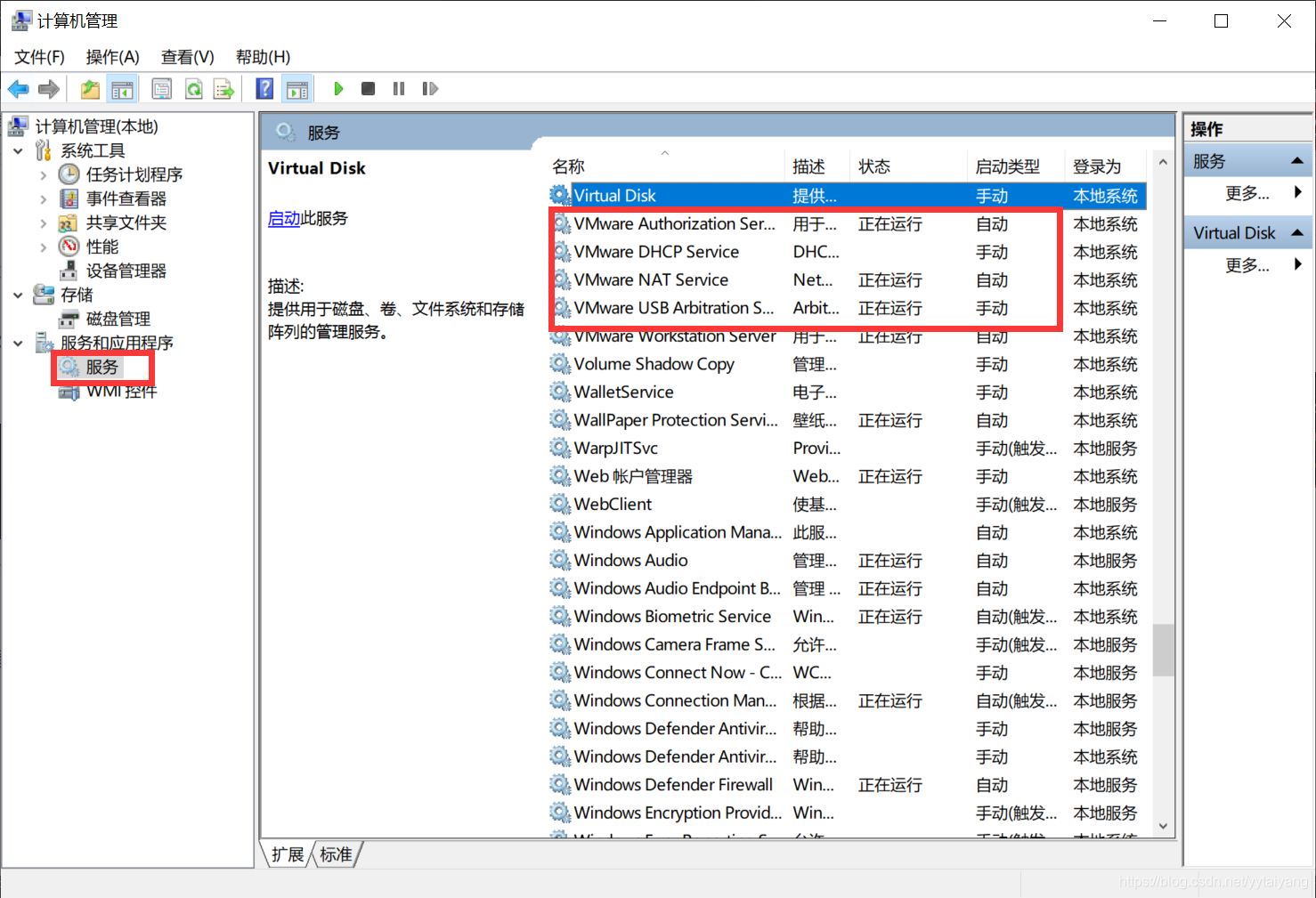1316x898 pixels.
Task: Select VMware NAT Service row
Action: (847, 280)
